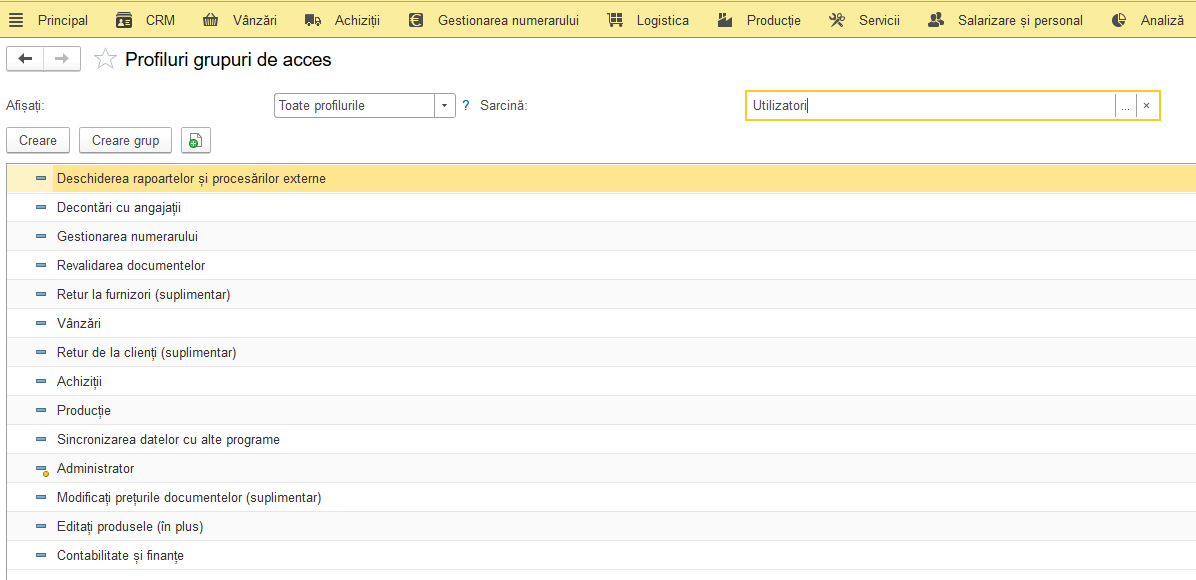Click the copy-create document icon button
This screenshot has width=1196, height=580.
point(195,140)
